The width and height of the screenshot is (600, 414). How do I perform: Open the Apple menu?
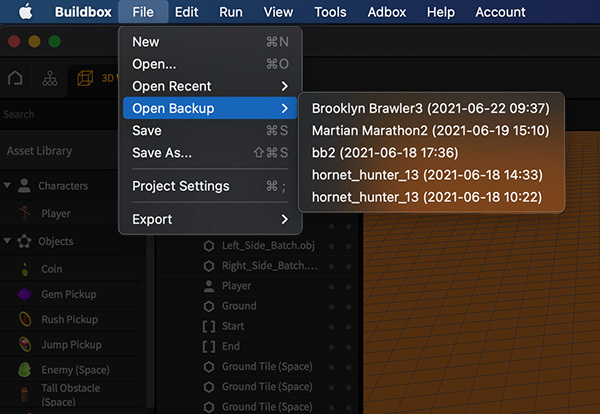[x=23, y=12]
